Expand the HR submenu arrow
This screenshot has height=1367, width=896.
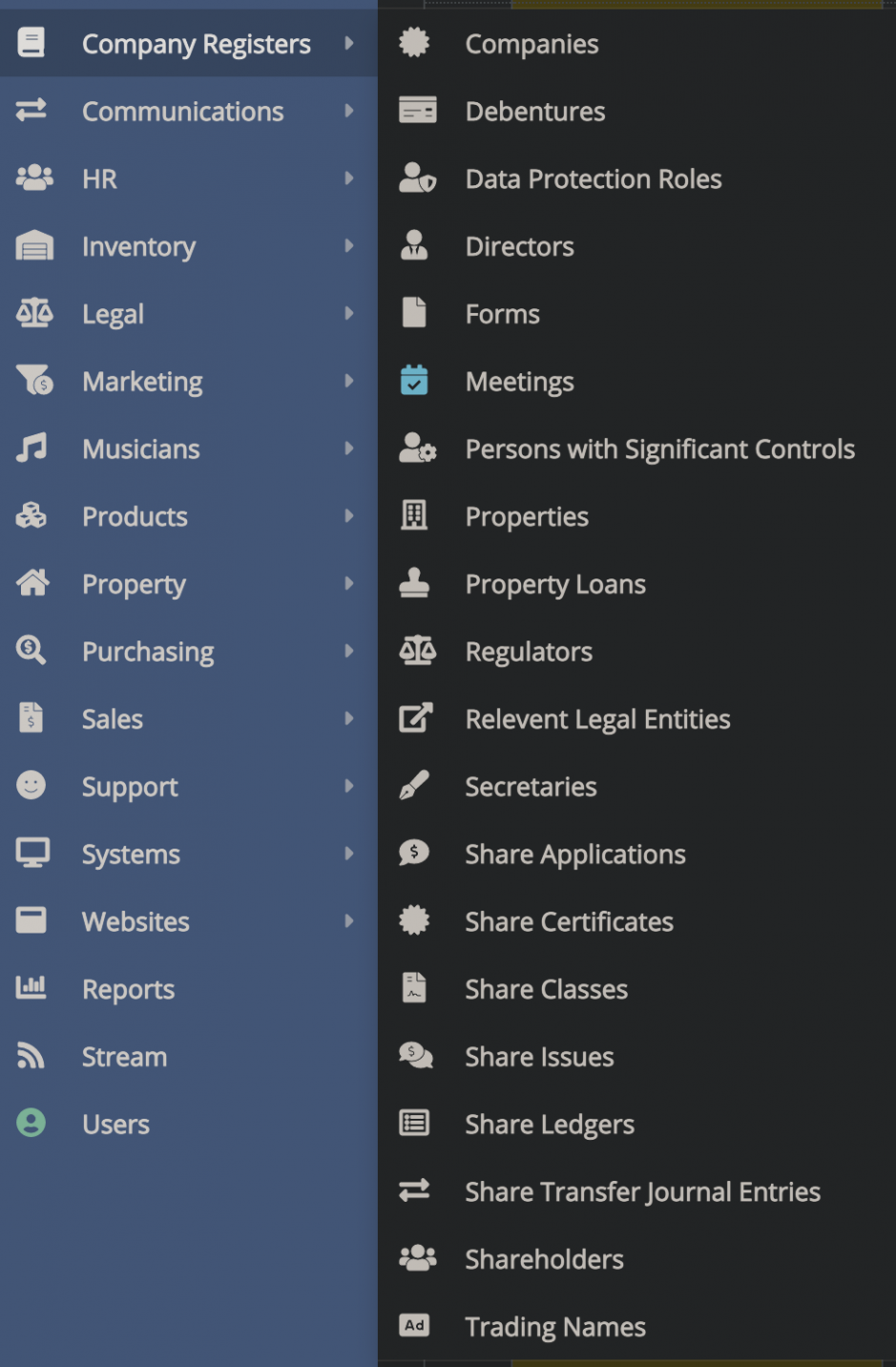[x=349, y=179]
